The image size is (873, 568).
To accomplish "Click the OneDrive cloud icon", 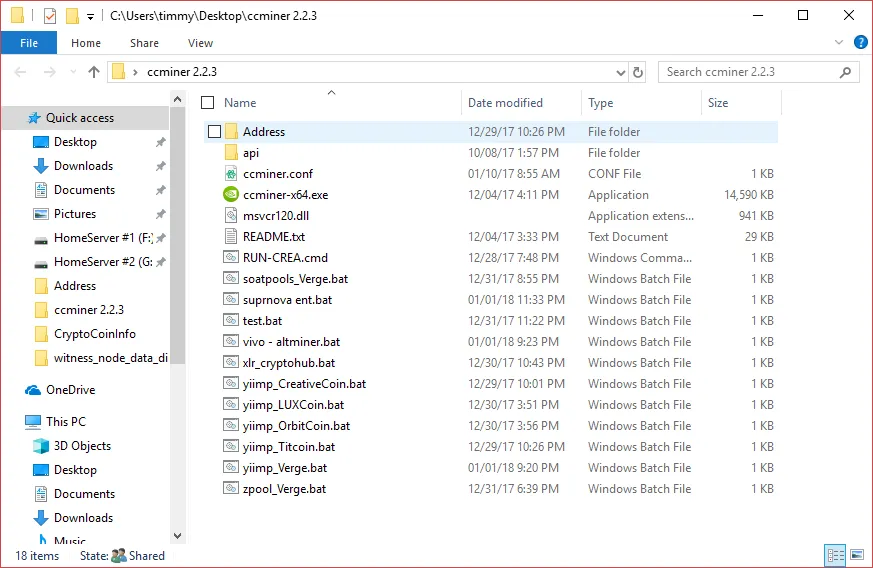I will tap(33, 390).
